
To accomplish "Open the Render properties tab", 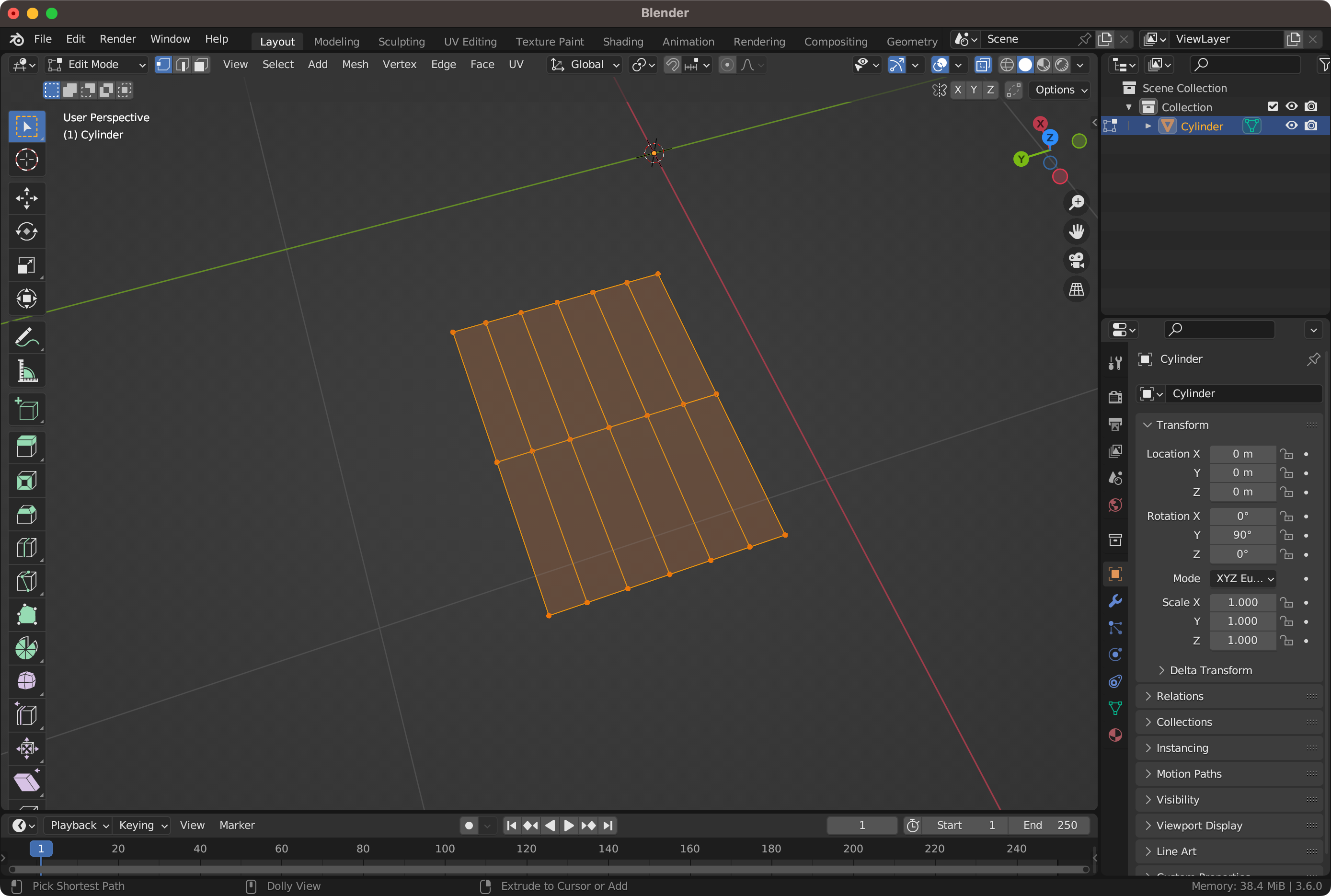I will click(x=1115, y=397).
